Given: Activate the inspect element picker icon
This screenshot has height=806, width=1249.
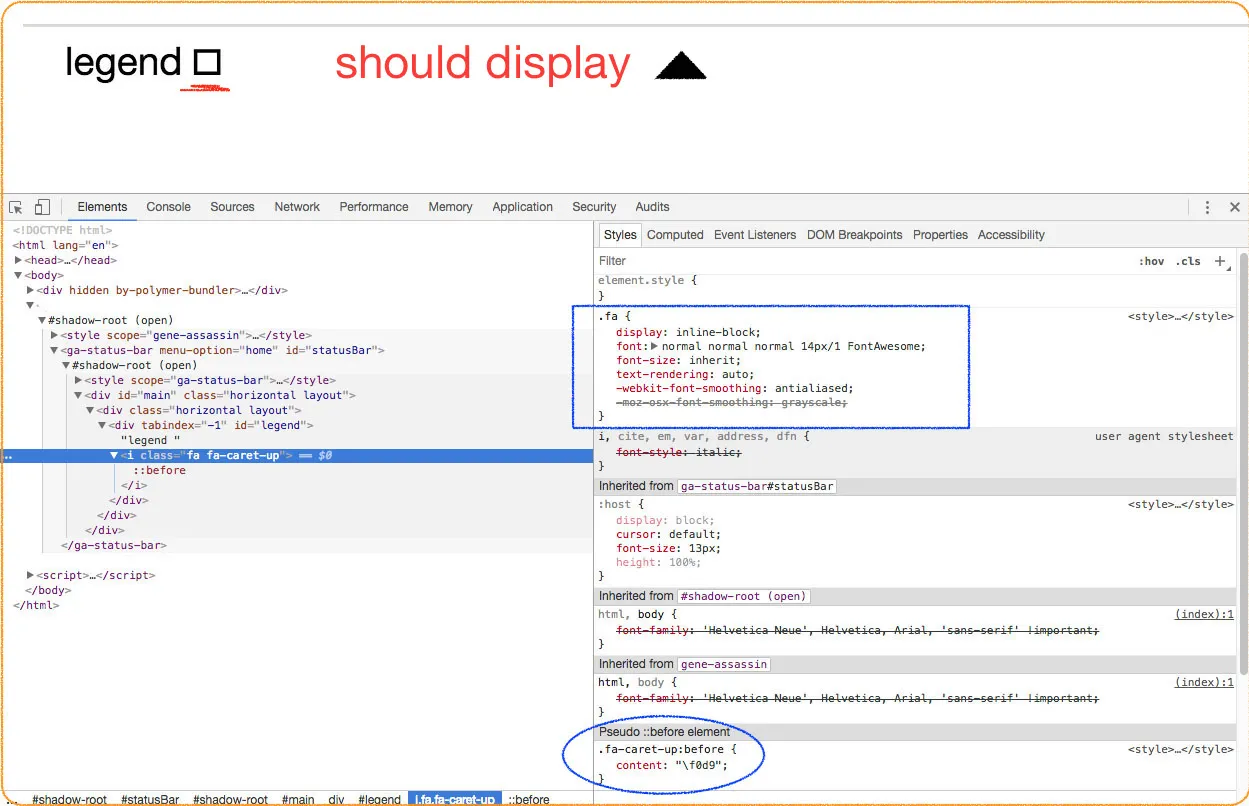Looking at the screenshot, I should [x=16, y=208].
